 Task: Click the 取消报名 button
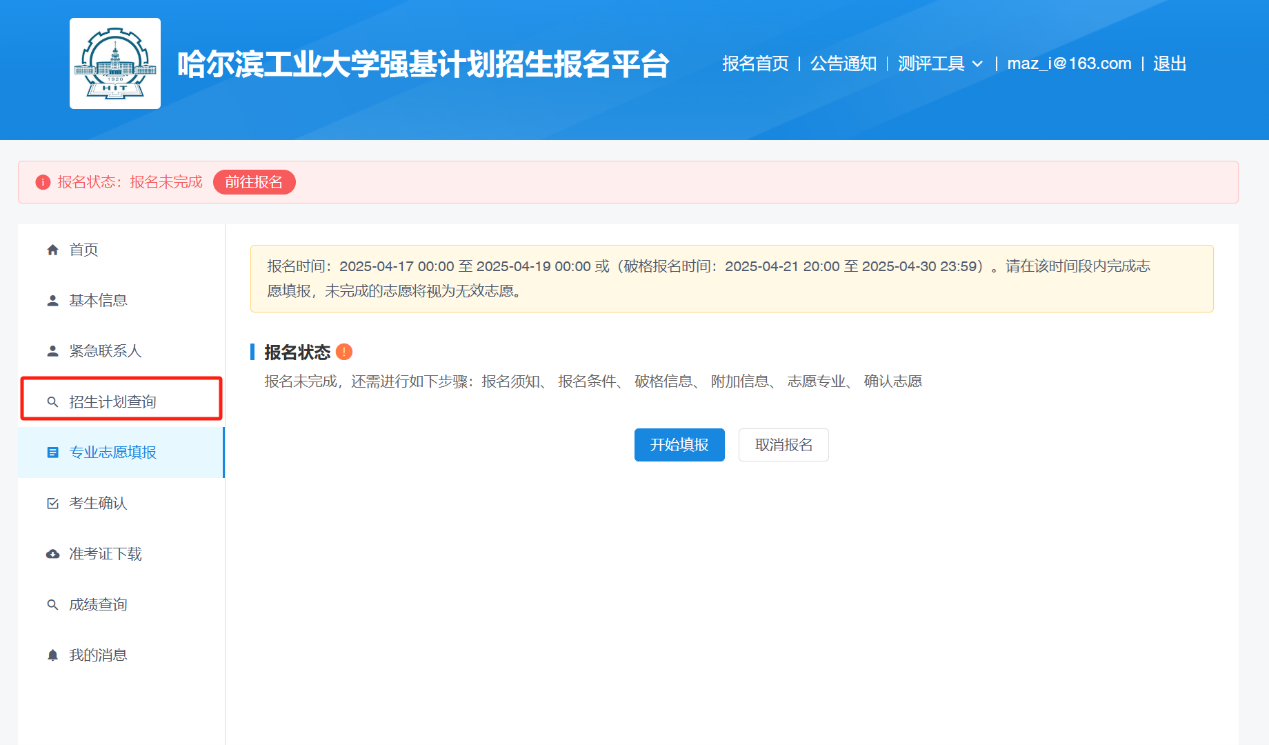(x=784, y=445)
